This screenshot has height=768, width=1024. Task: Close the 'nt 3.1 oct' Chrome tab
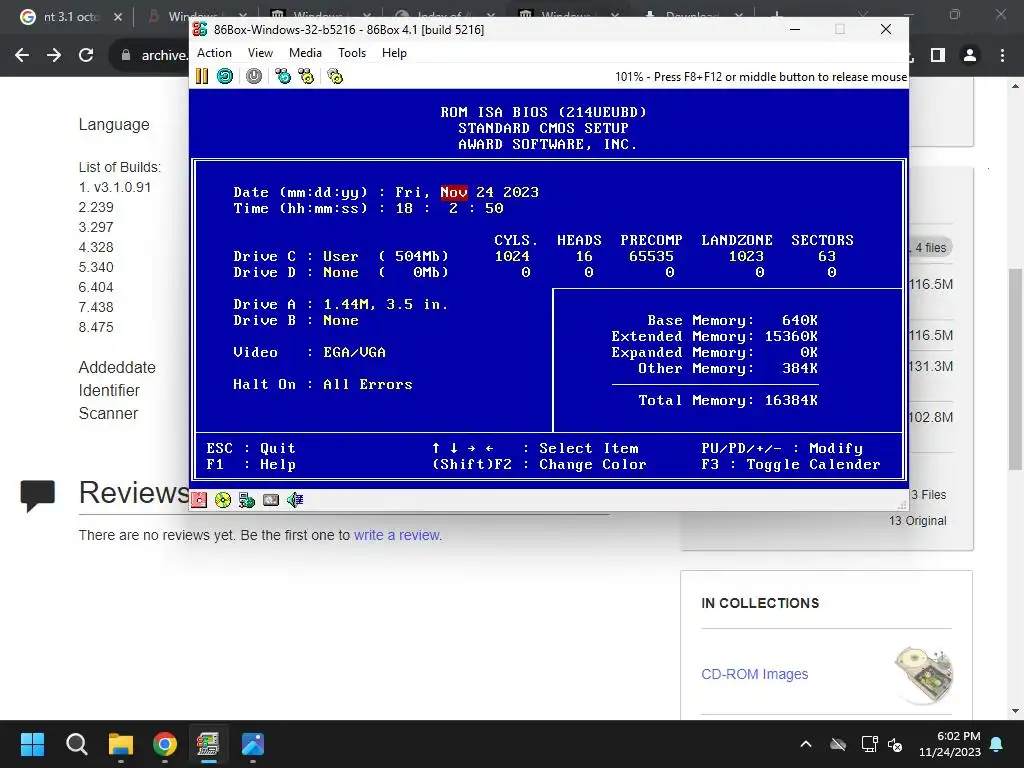pyautogui.click(x=118, y=17)
